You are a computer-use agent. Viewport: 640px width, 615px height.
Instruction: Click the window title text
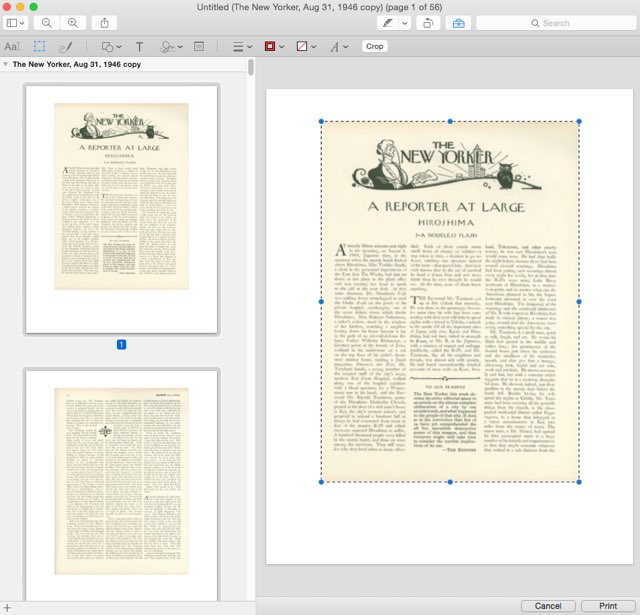coord(319,7)
